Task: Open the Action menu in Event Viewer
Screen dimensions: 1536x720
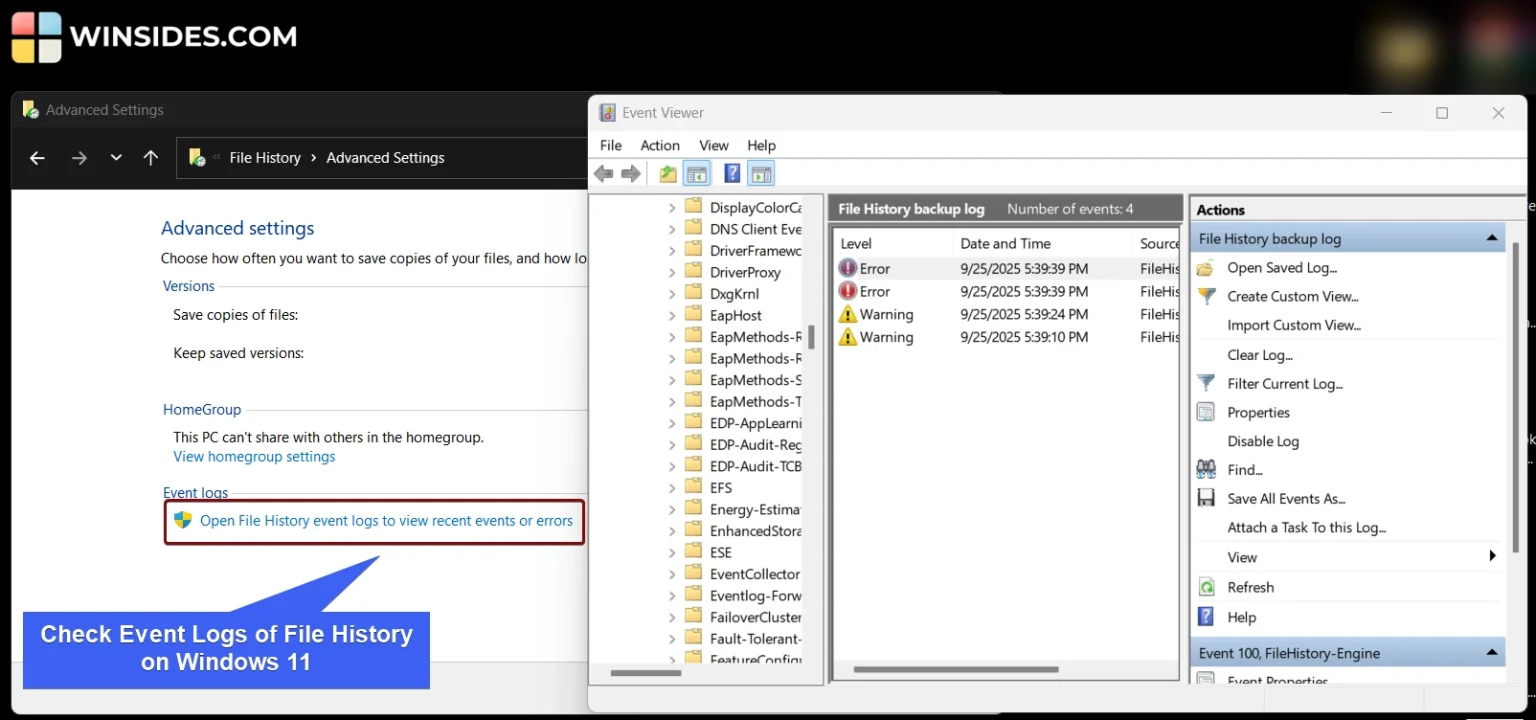Action: click(659, 145)
